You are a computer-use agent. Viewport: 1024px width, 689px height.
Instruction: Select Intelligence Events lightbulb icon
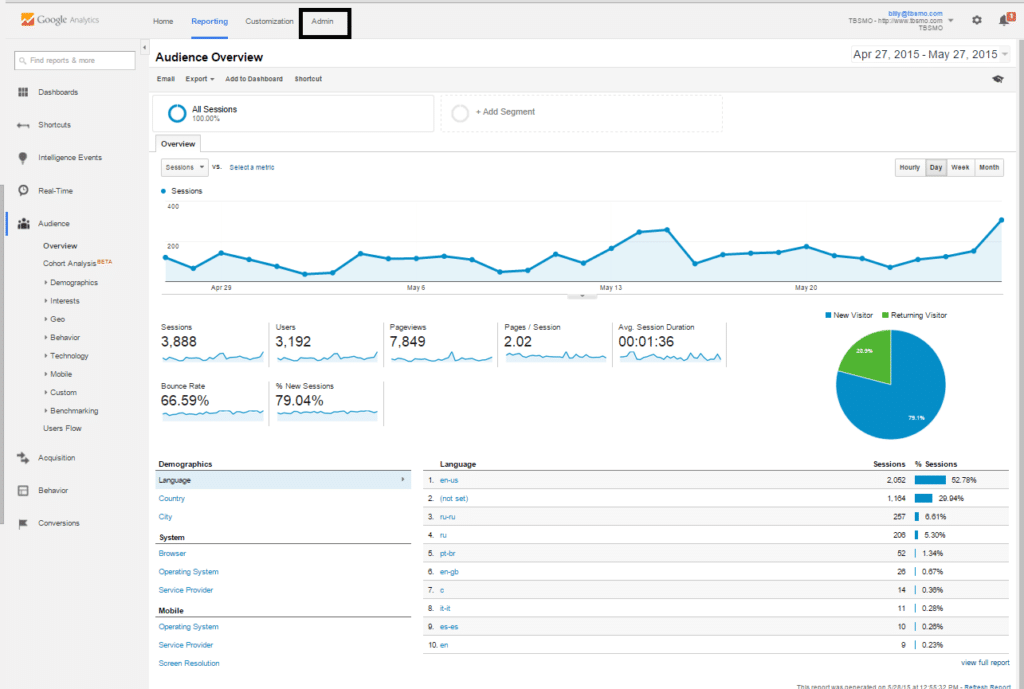coord(23,157)
